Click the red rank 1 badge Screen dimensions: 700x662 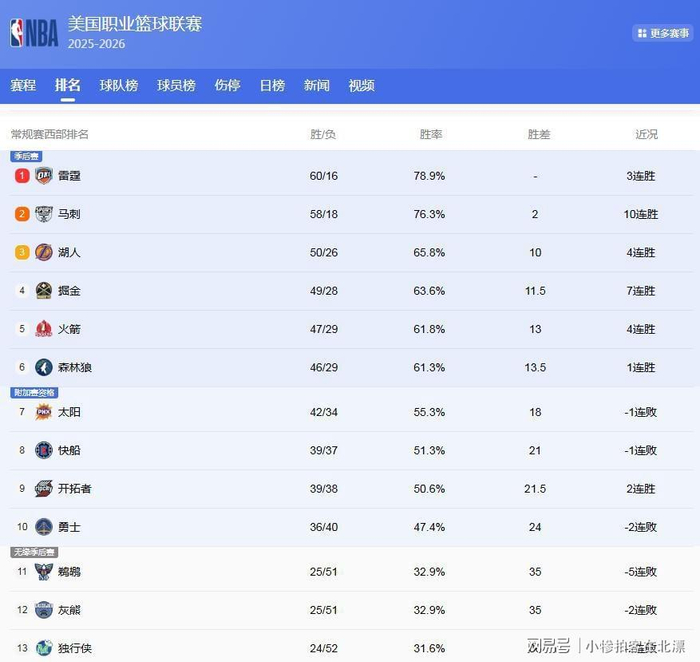point(22,175)
